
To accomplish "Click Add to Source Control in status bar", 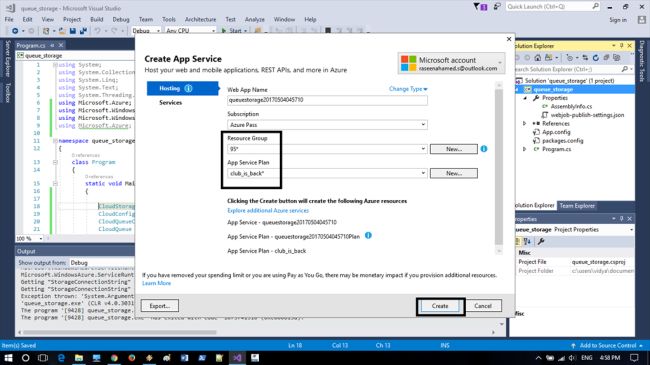I will click(x=607, y=346).
